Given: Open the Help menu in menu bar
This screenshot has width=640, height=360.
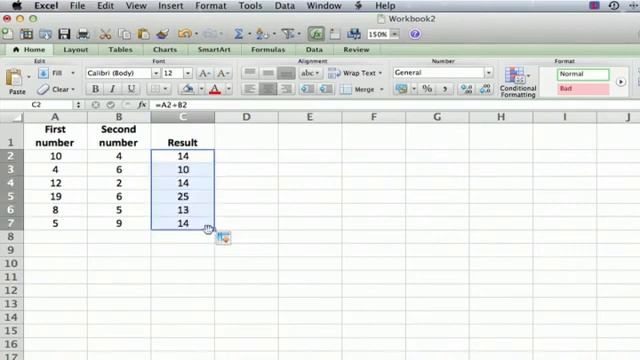Looking at the screenshot, I should click(385, 6).
